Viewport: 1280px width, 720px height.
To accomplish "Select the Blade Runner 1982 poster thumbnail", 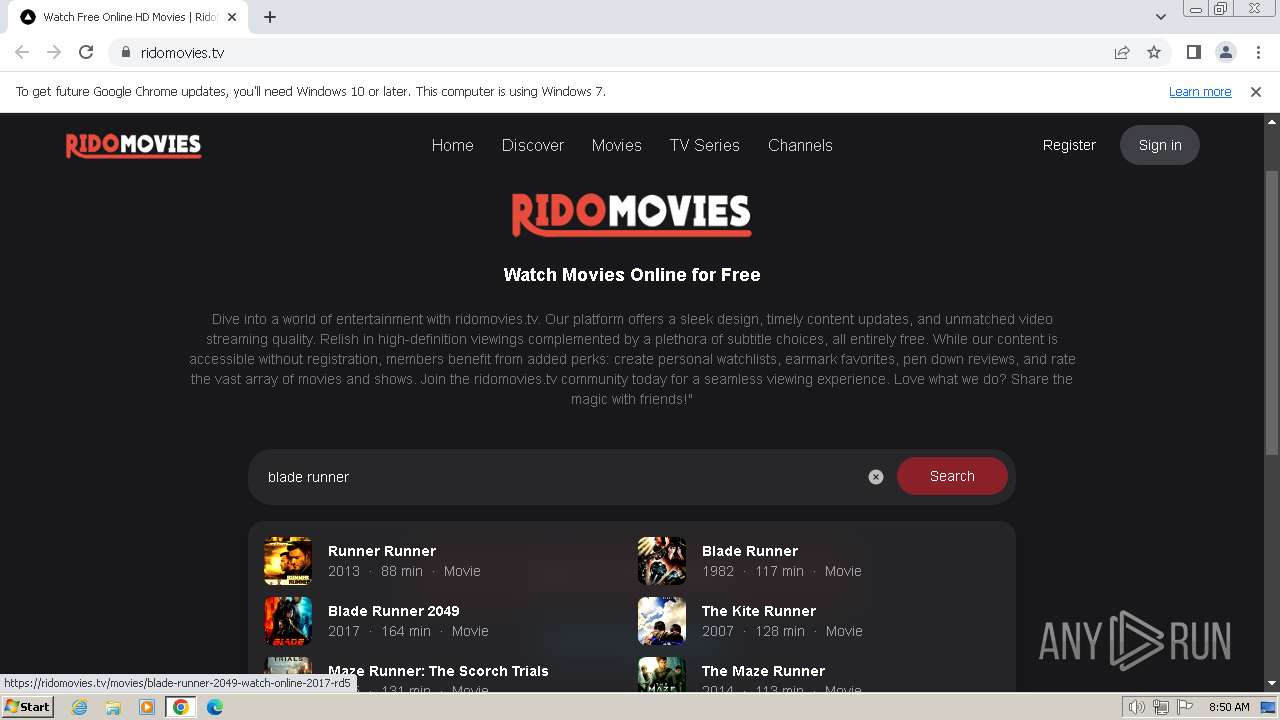I will [662, 561].
